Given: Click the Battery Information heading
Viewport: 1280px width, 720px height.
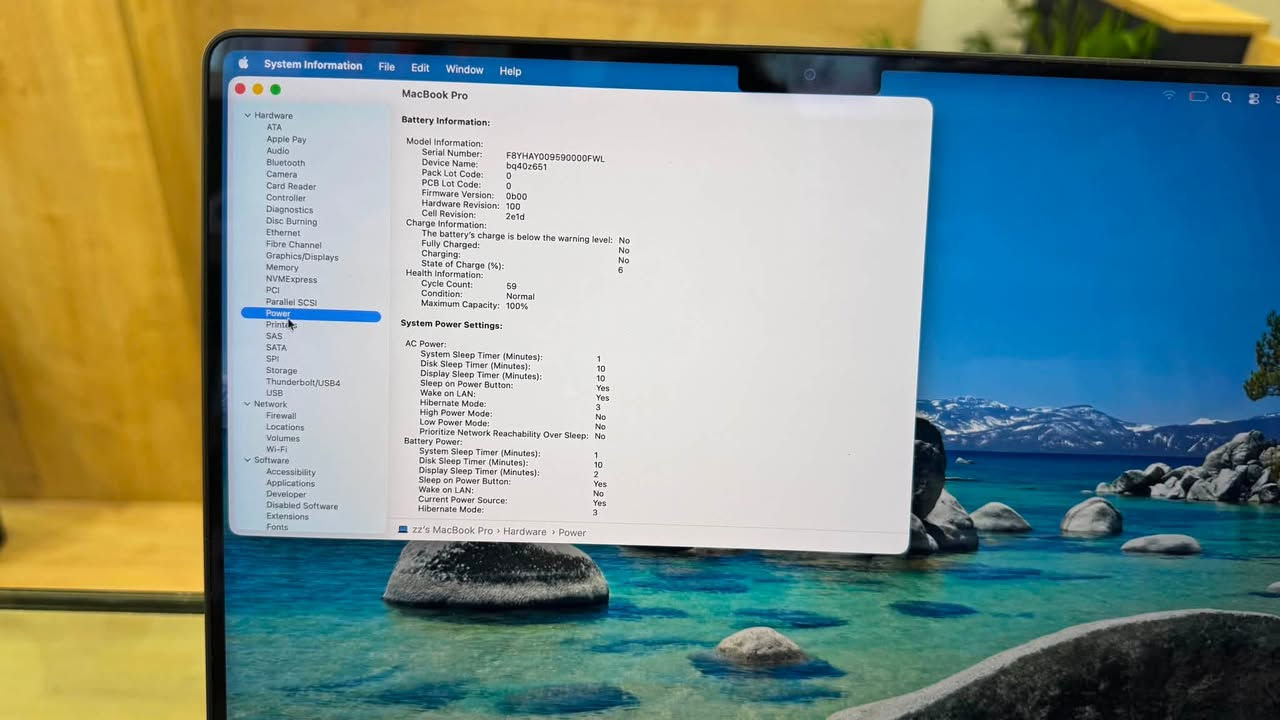Looking at the screenshot, I should 446,121.
